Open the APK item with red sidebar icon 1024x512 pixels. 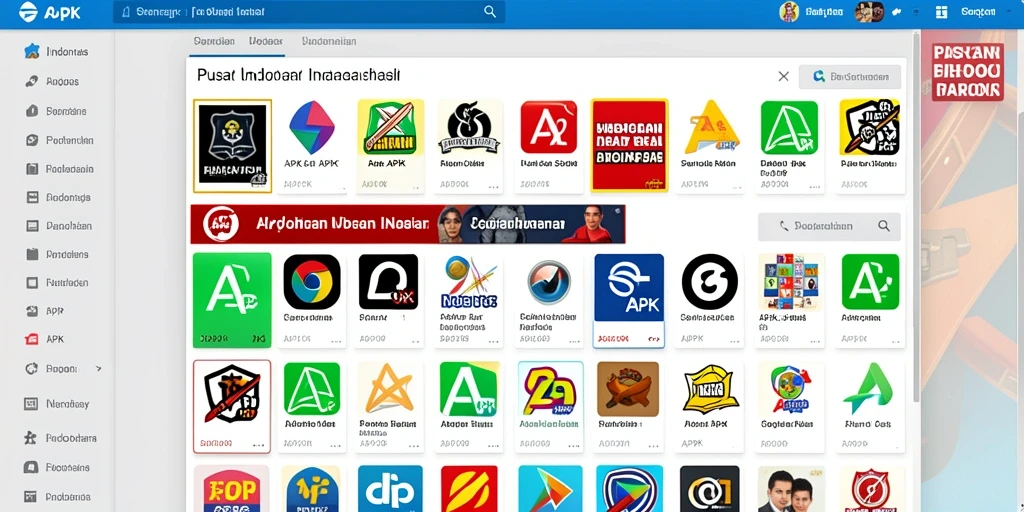55,340
